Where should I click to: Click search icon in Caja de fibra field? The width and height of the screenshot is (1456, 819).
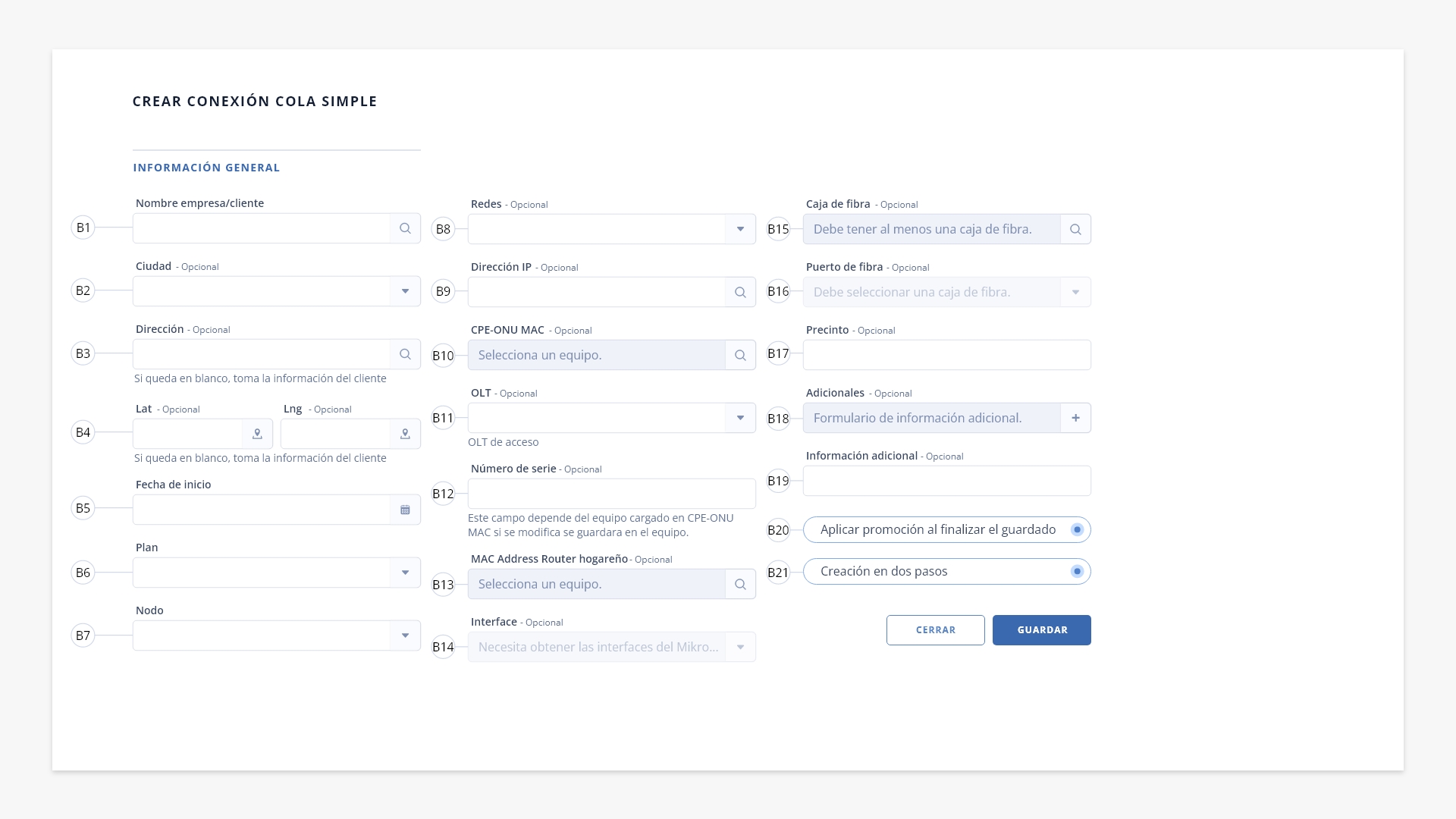click(x=1075, y=229)
